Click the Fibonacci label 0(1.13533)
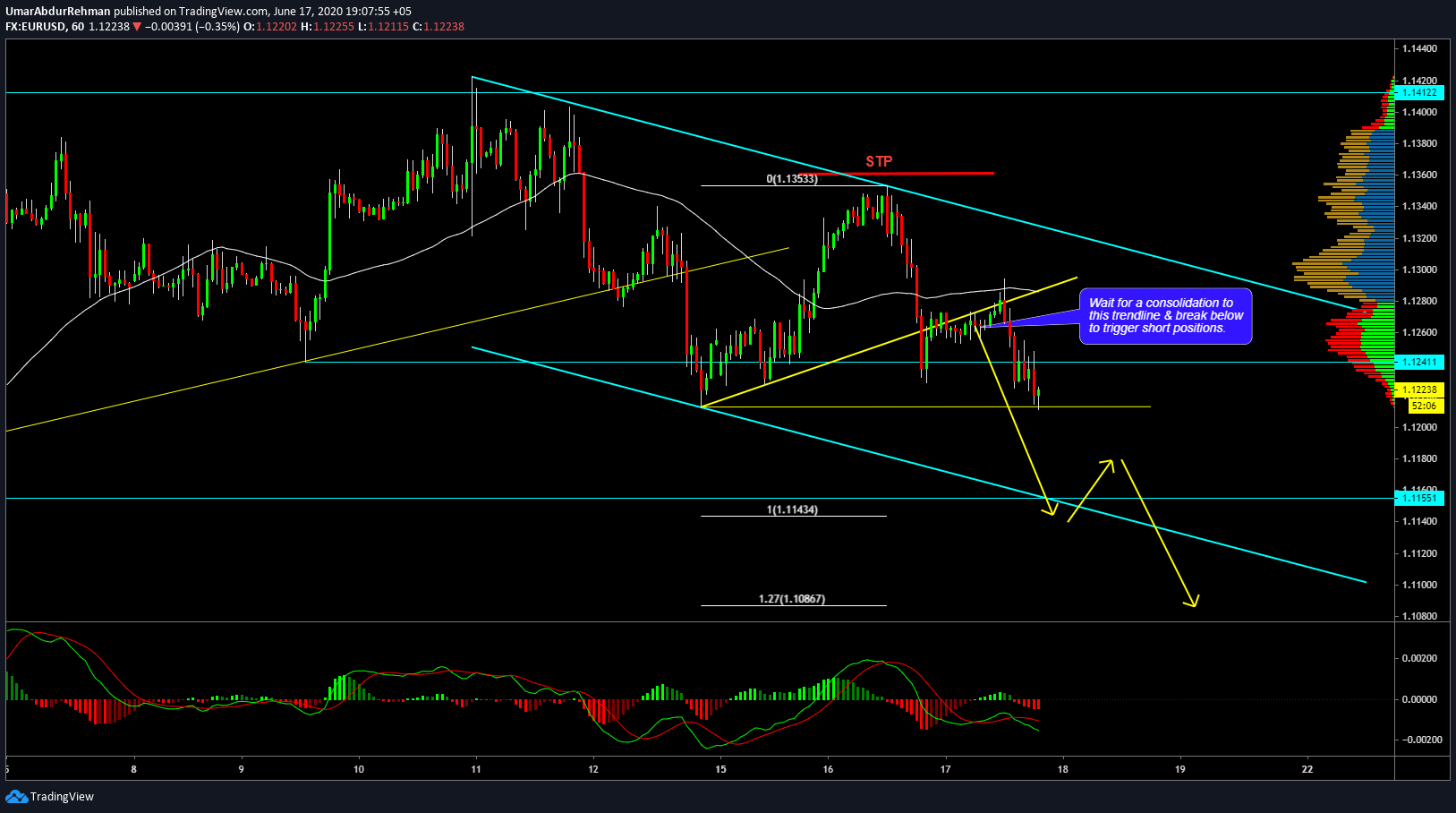The height and width of the screenshot is (813, 1456). [792, 179]
